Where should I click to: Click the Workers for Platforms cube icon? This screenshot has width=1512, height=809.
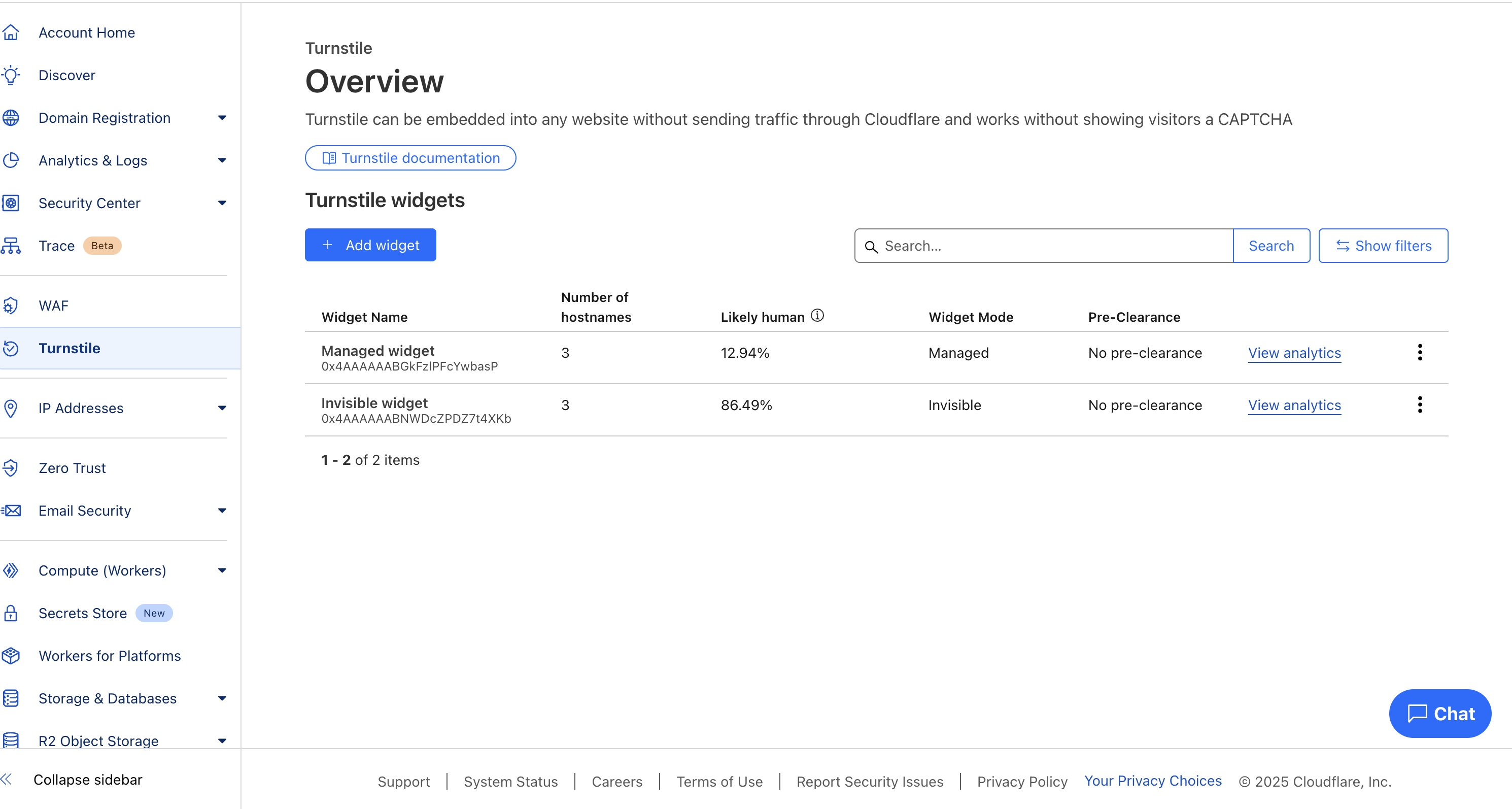(11, 655)
